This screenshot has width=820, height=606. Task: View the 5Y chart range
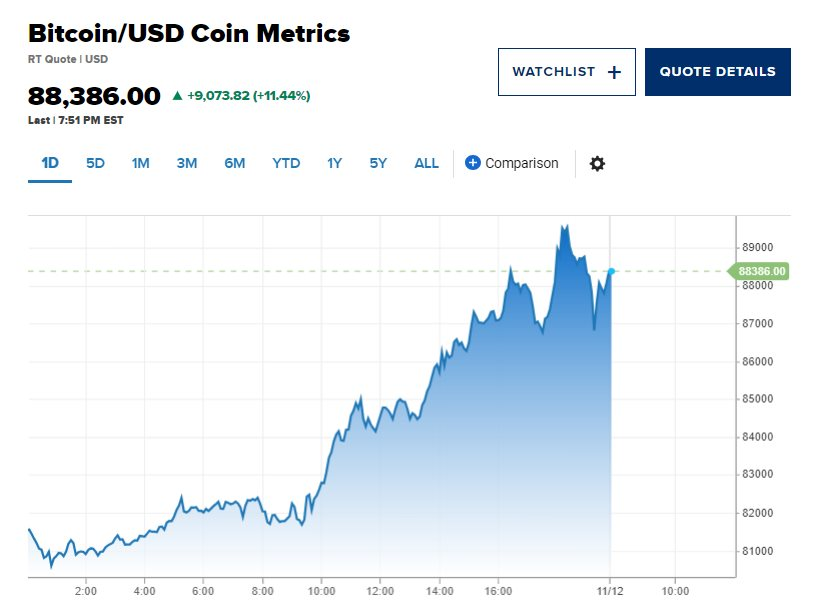(x=378, y=163)
